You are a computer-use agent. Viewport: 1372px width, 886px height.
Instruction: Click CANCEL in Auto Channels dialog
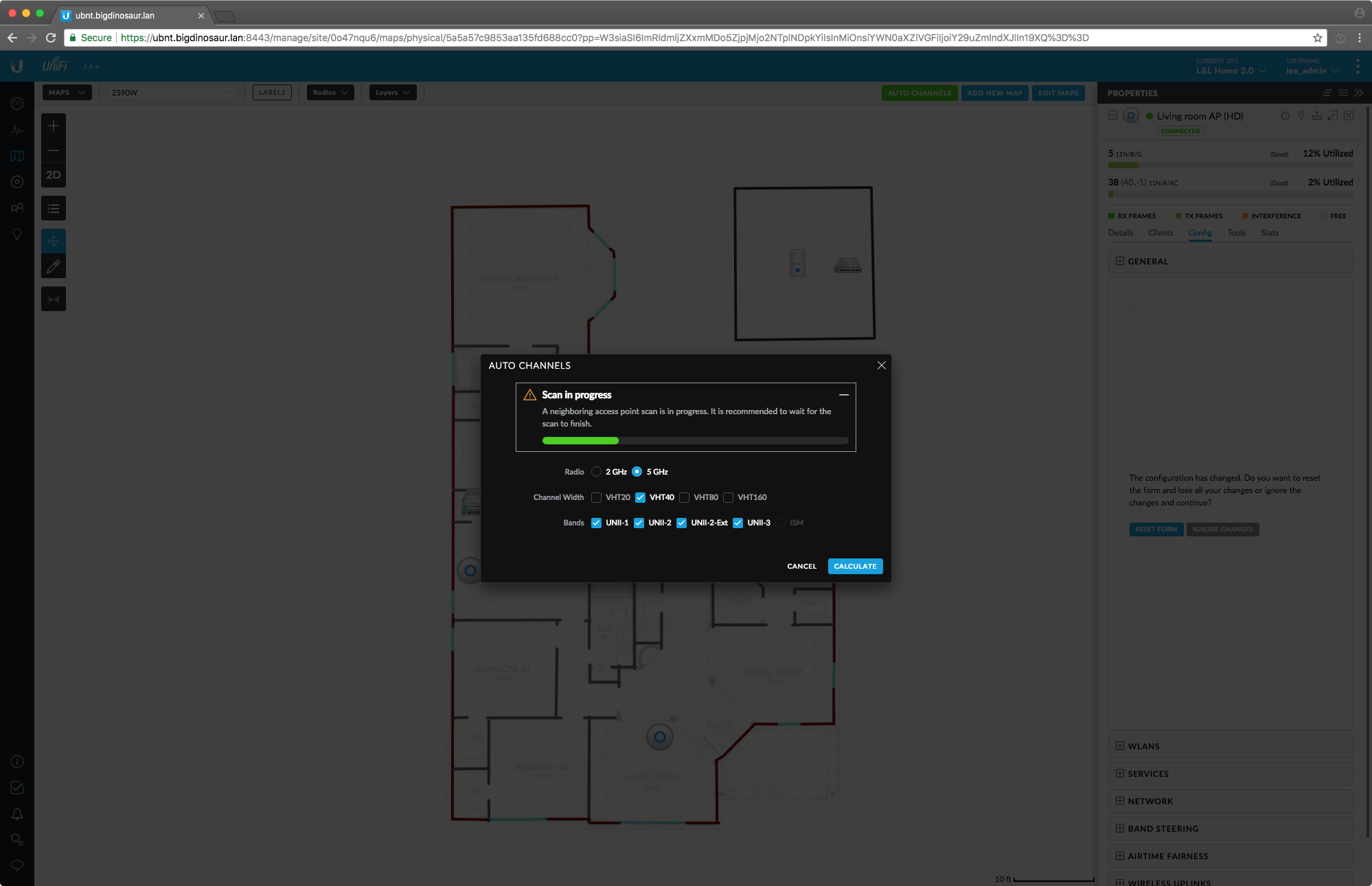pyautogui.click(x=801, y=567)
